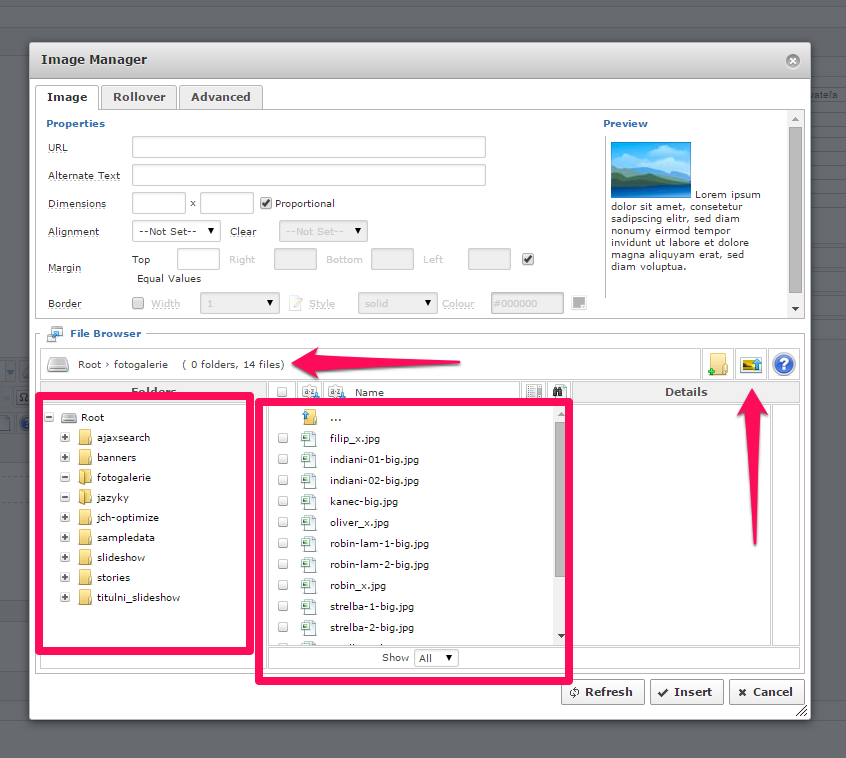Click the banners folder icon
Viewport: 846px width, 758px height.
(x=85, y=458)
